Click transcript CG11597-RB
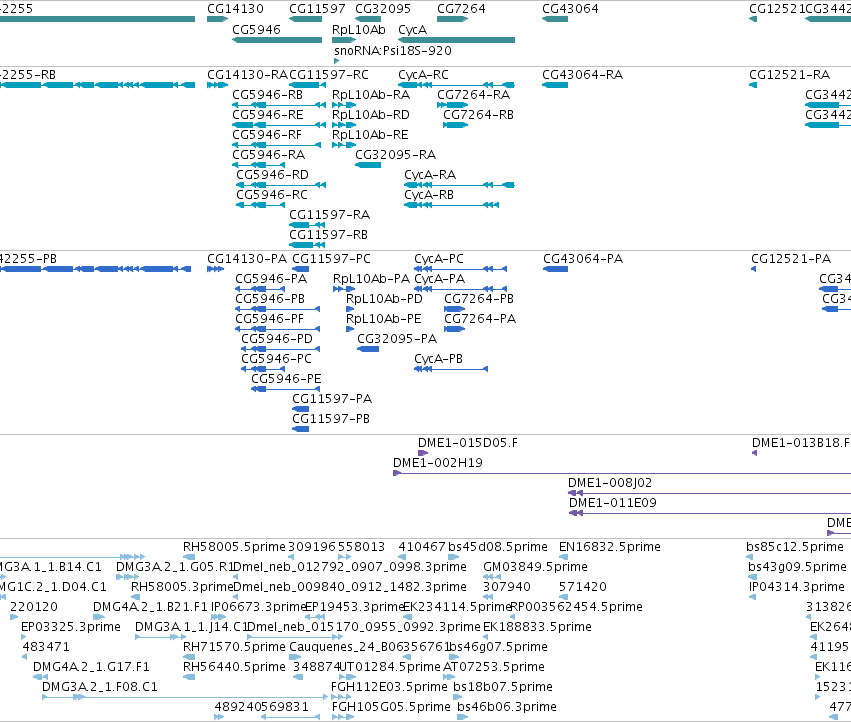Viewport: 851px width, 722px height. [x=328, y=235]
